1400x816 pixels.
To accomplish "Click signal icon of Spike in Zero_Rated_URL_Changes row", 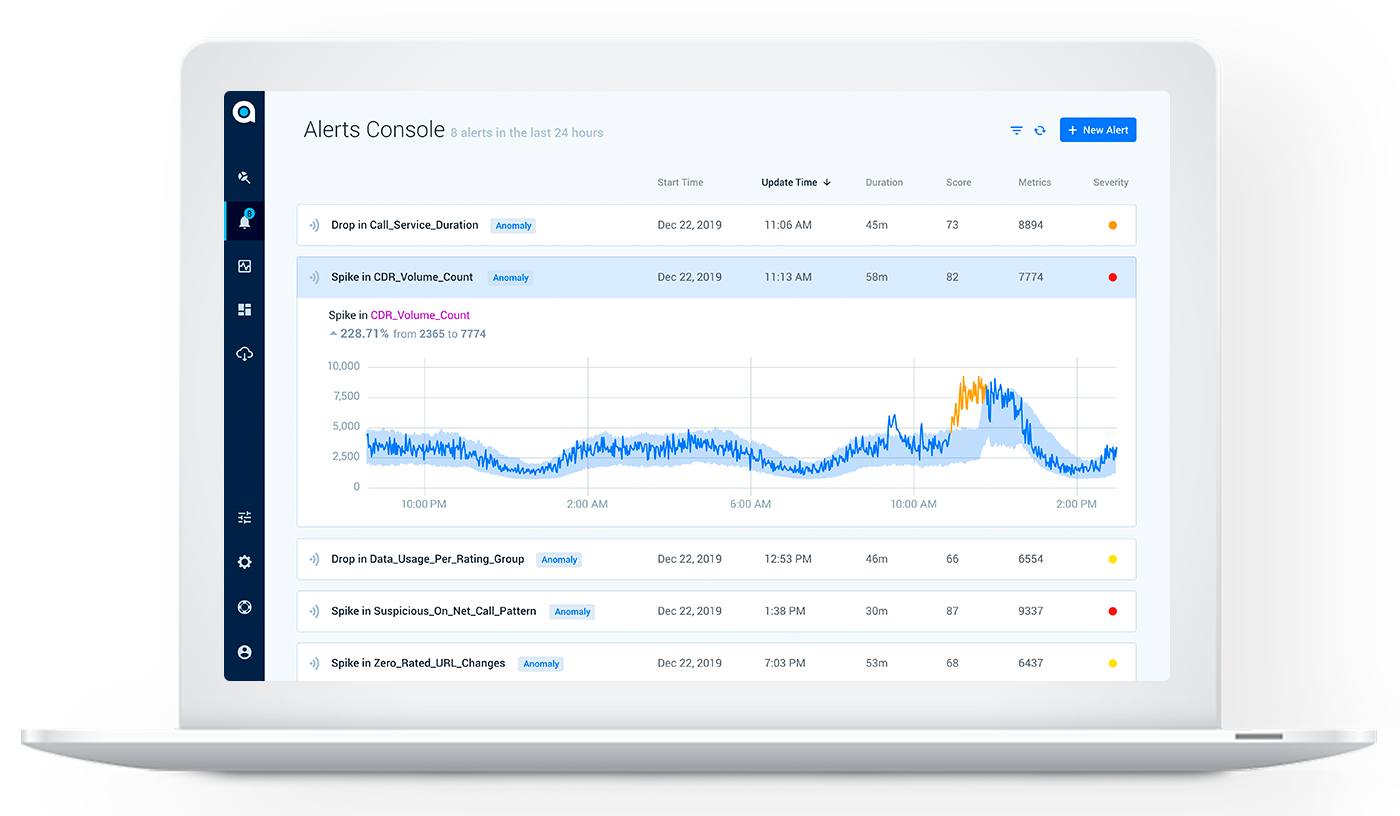I will (314, 663).
